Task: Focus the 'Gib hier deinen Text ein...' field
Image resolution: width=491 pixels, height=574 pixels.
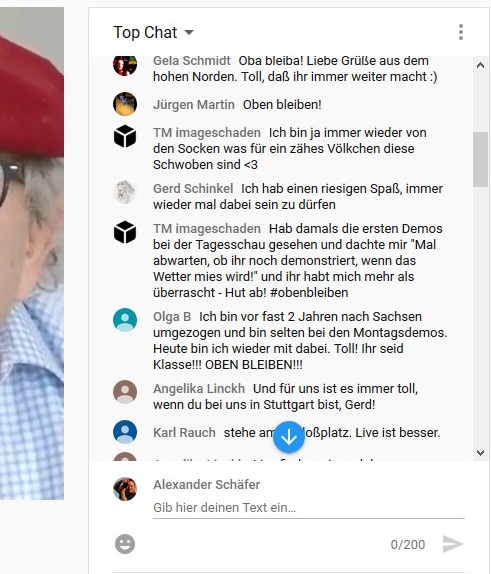Action: pyautogui.click(x=309, y=508)
